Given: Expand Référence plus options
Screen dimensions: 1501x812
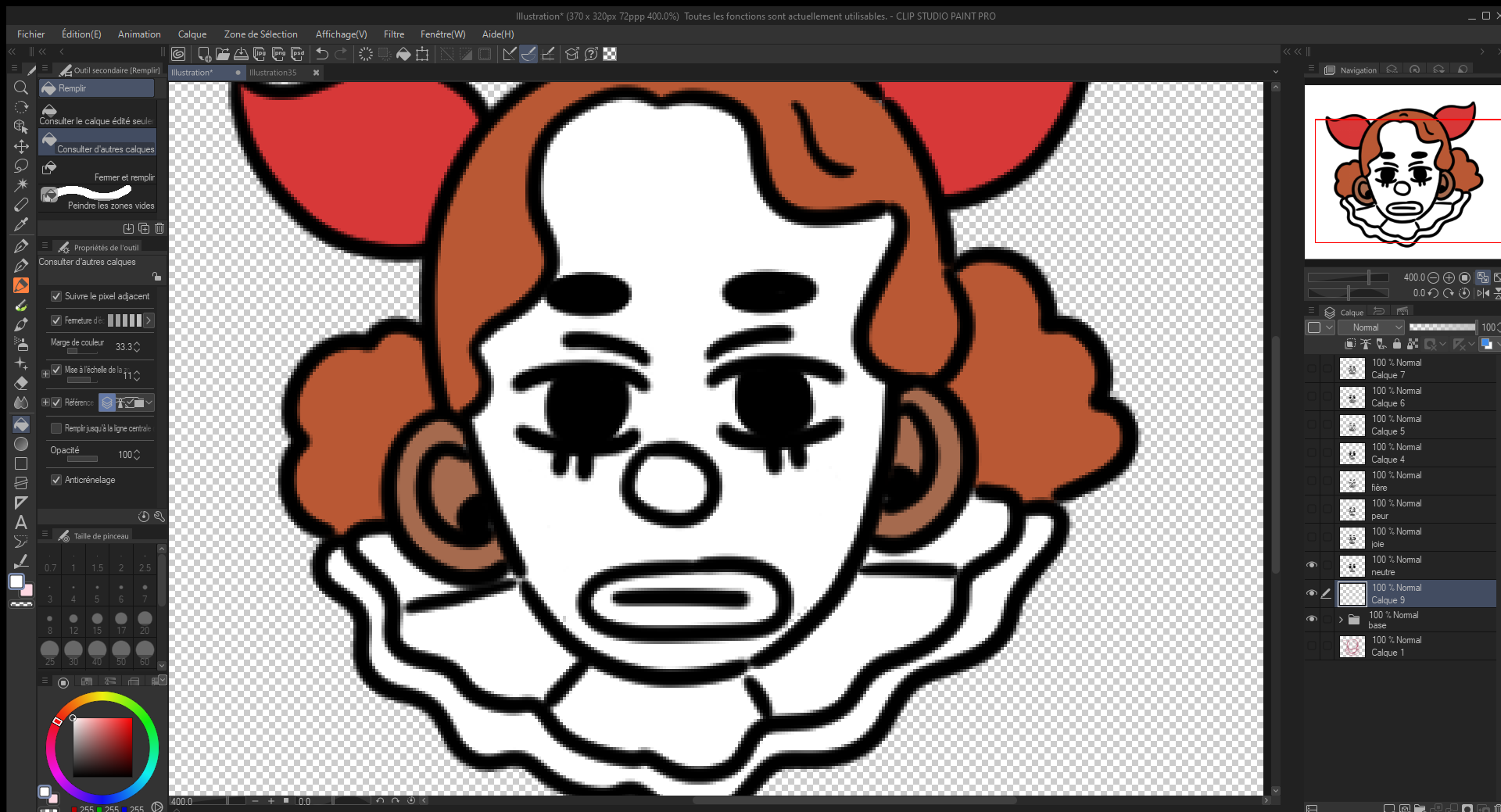Looking at the screenshot, I should pos(45,402).
